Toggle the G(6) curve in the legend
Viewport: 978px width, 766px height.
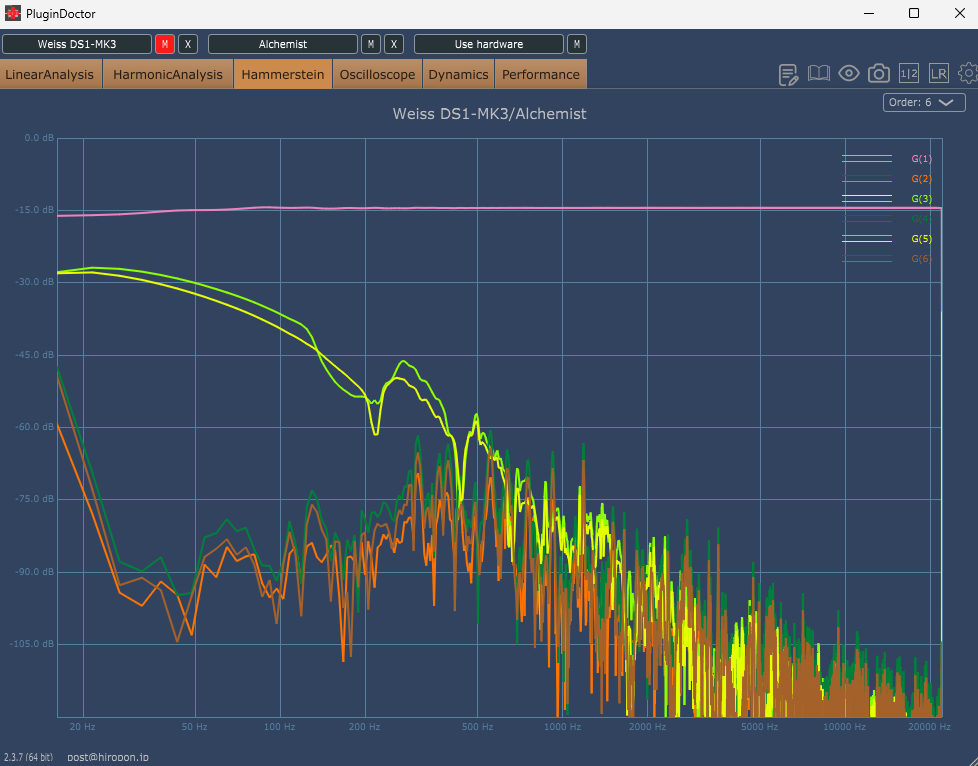[x=886, y=258]
